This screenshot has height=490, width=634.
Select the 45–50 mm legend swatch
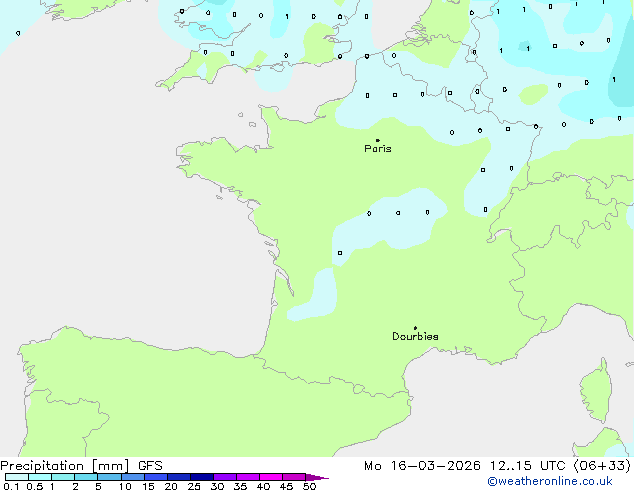(294, 477)
